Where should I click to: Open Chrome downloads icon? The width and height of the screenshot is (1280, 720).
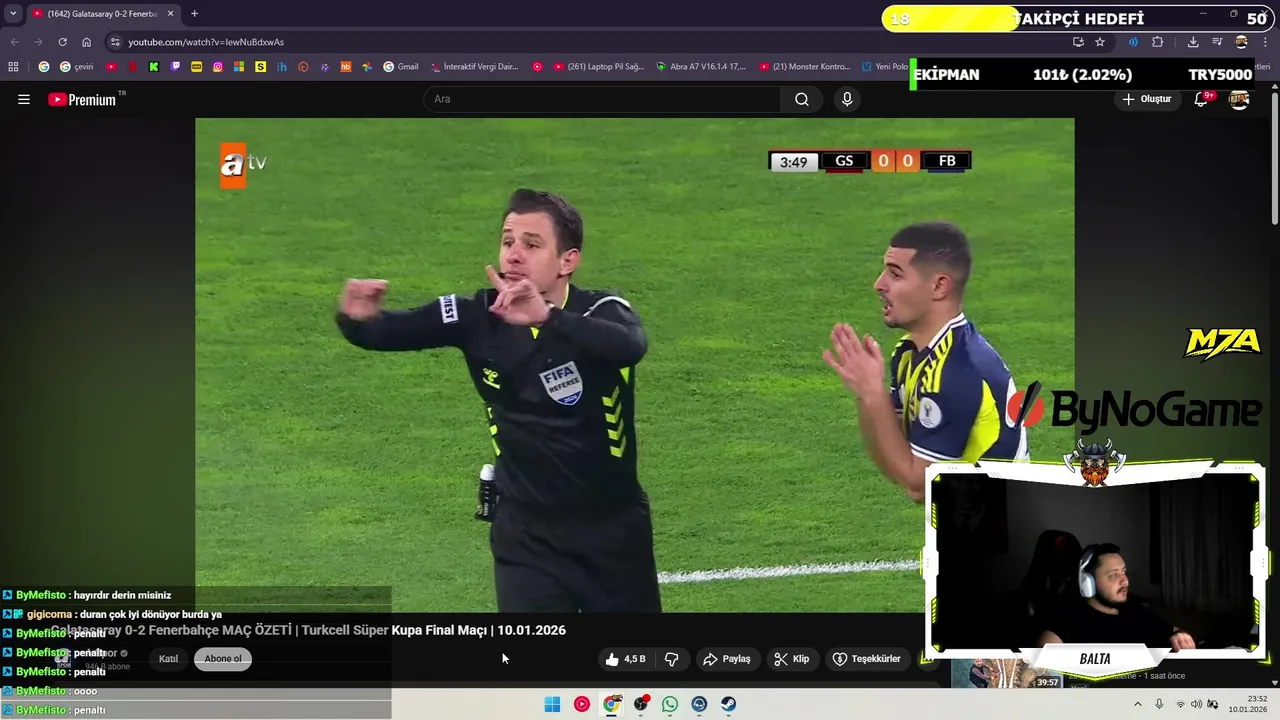tap(1193, 42)
